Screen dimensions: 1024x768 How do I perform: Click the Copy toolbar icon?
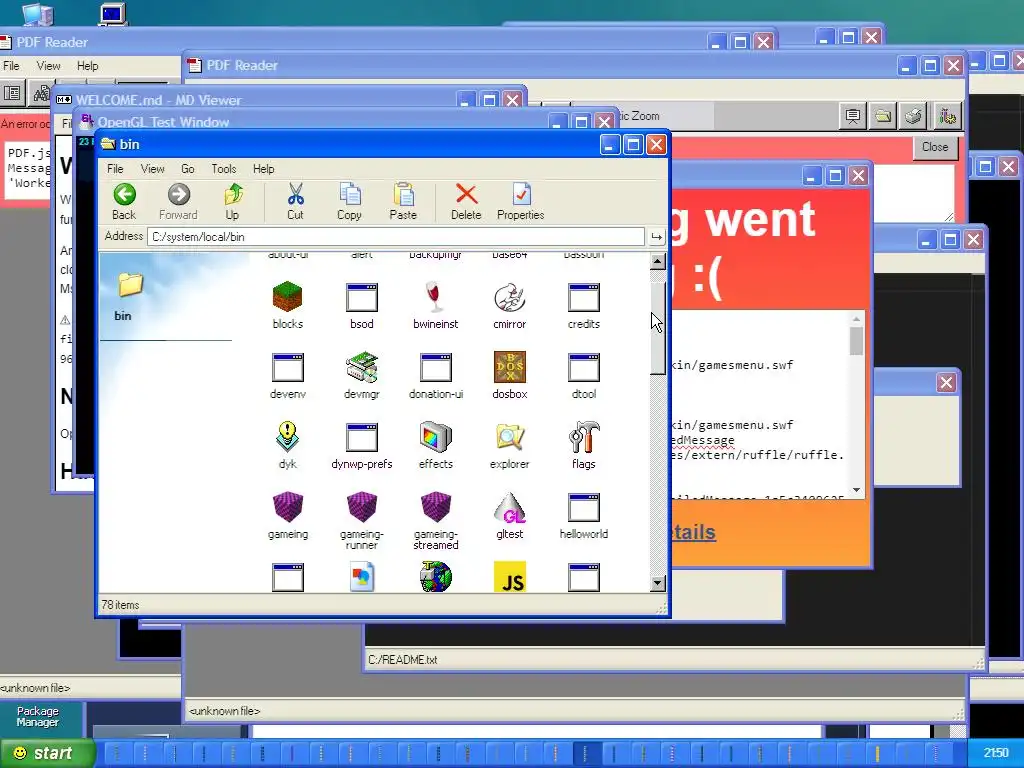[349, 201]
